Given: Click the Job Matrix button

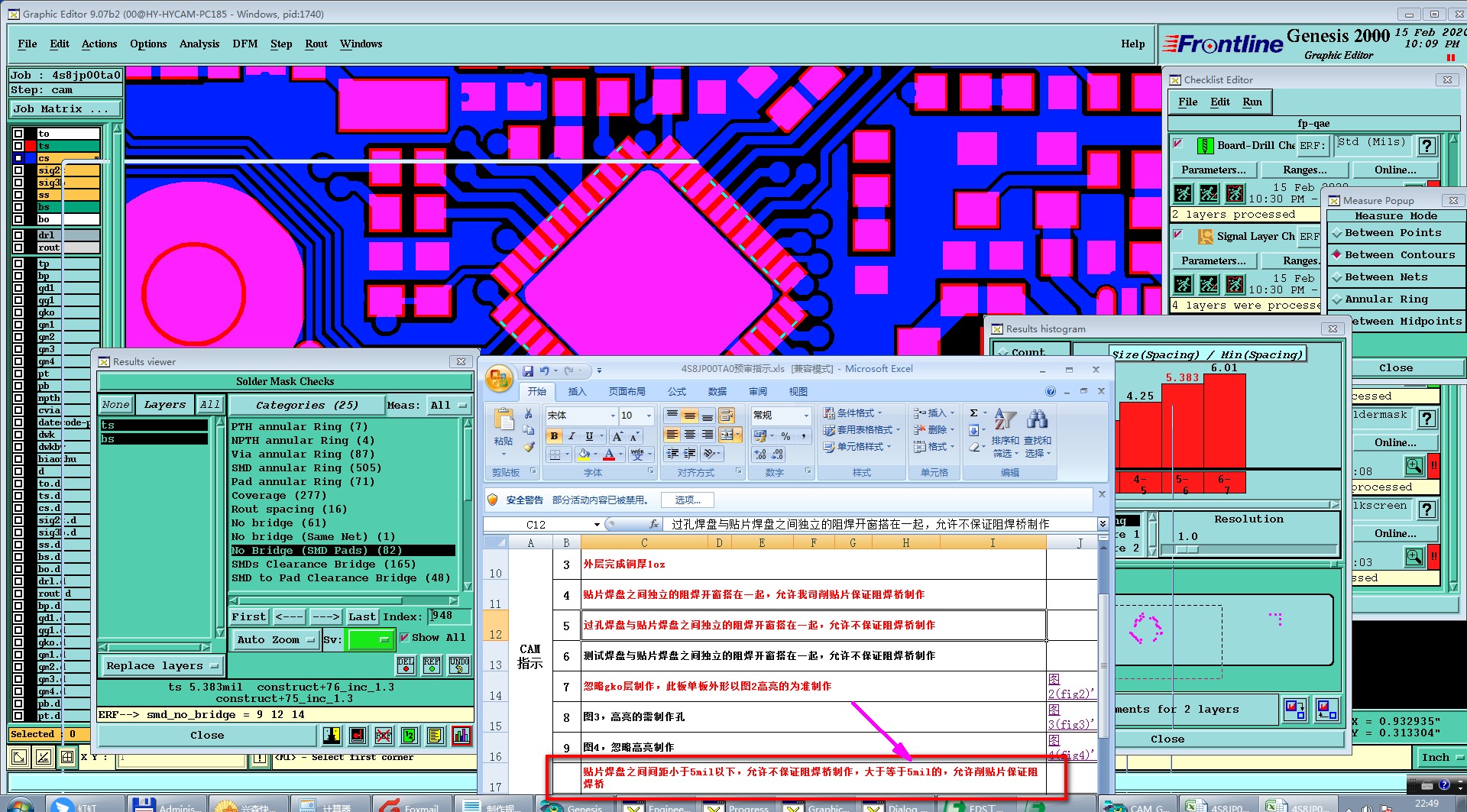Looking at the screenshot, I should (66, 109).
